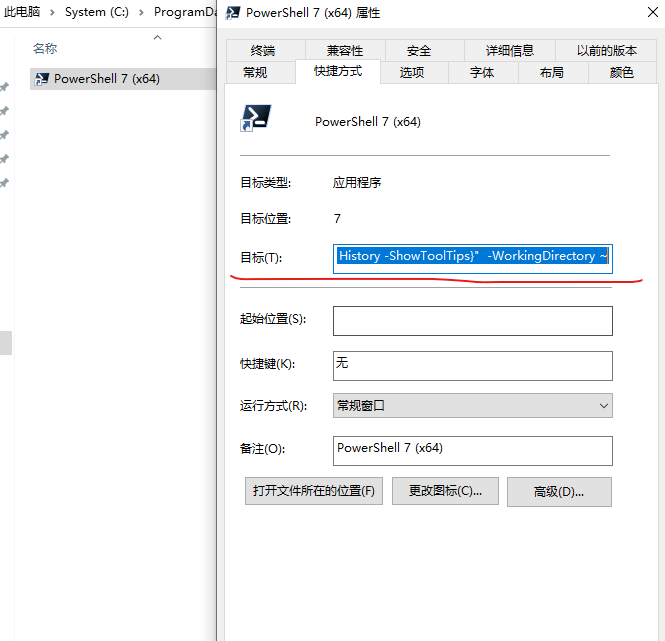Screen dimensions: 665x641
Task: Open the 选项 tab
Action: coord(411,73)
